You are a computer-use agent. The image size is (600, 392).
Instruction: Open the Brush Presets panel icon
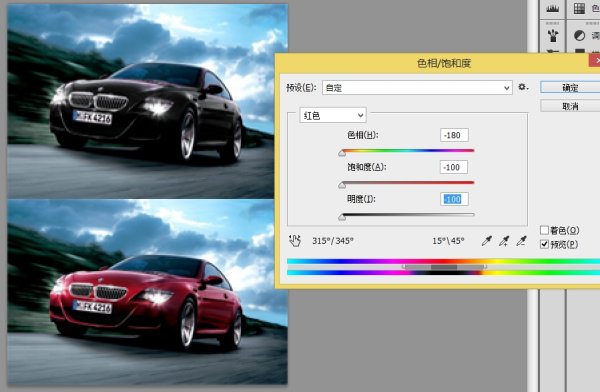[x=553, y=35]
